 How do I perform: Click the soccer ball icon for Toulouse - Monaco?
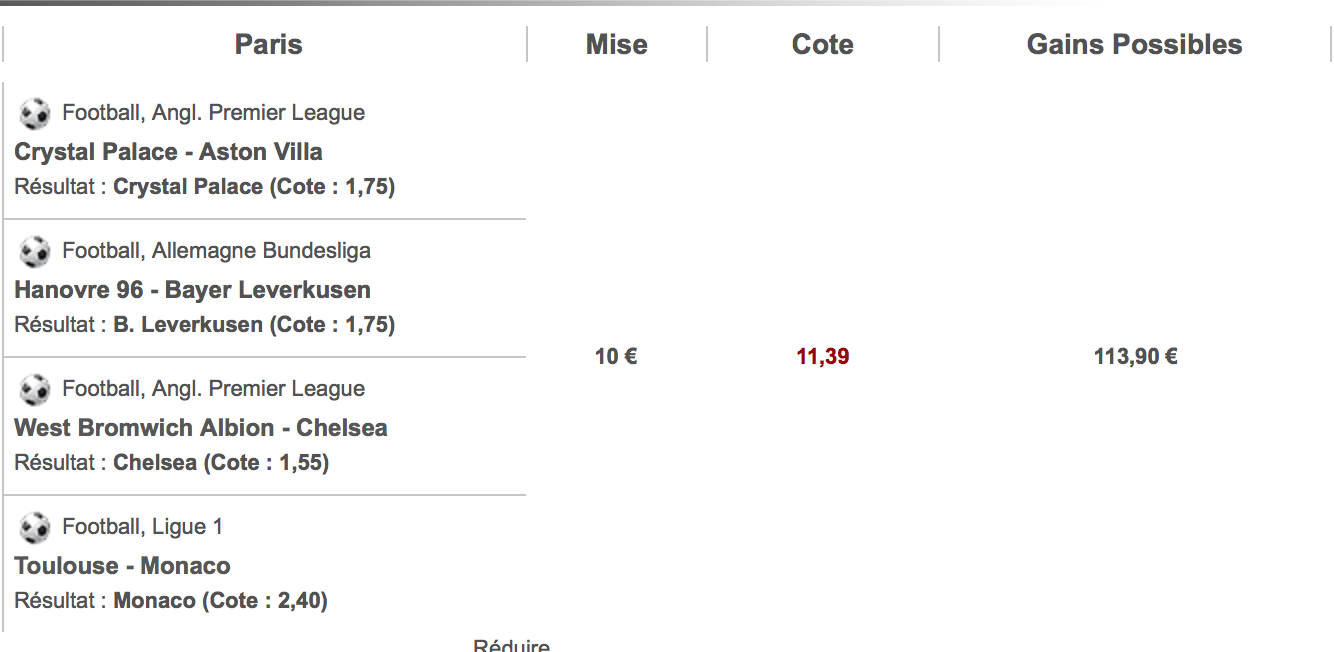tap(34, 528)
